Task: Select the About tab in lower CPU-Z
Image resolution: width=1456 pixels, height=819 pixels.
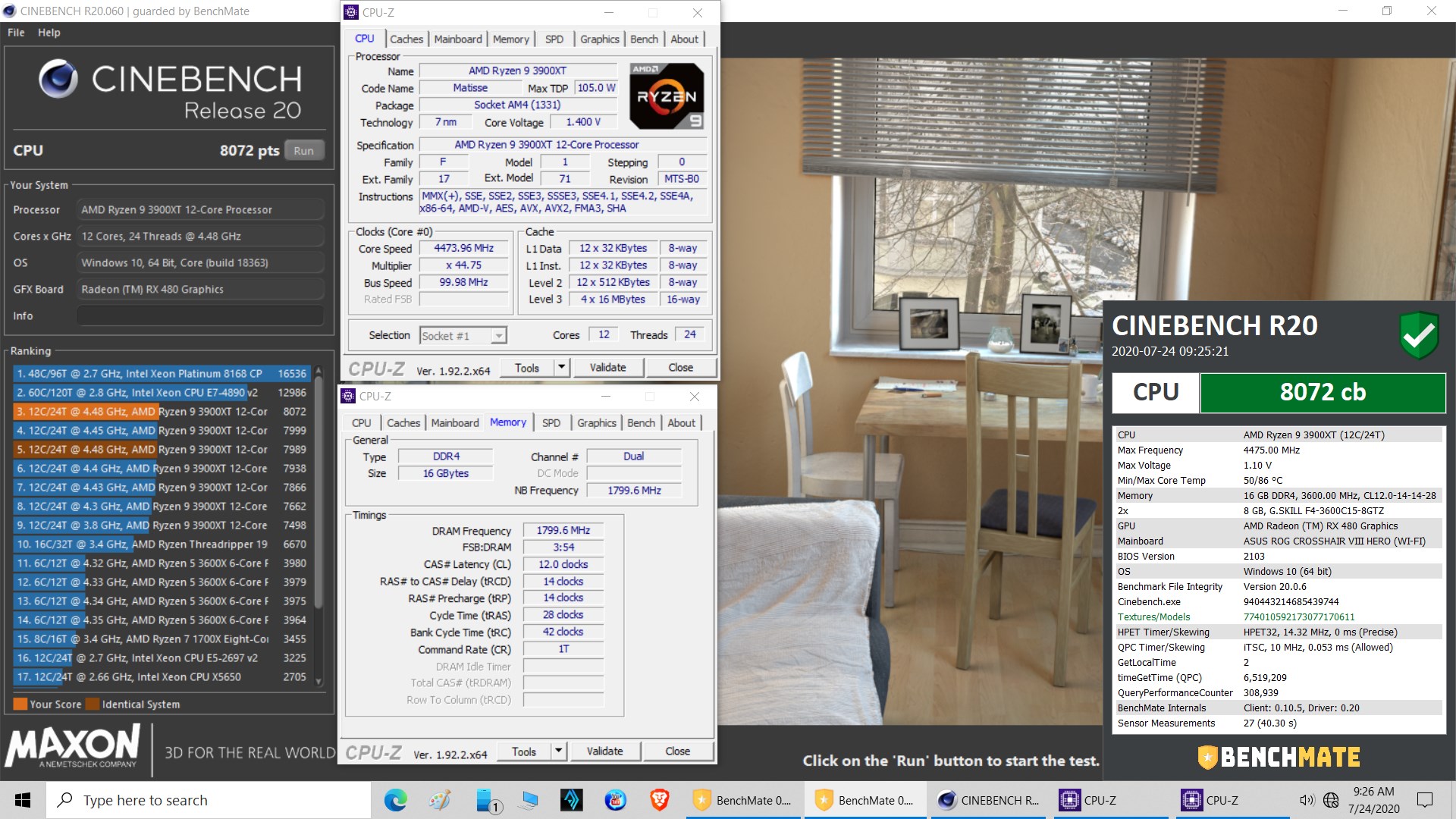Action: pos(681,422)
